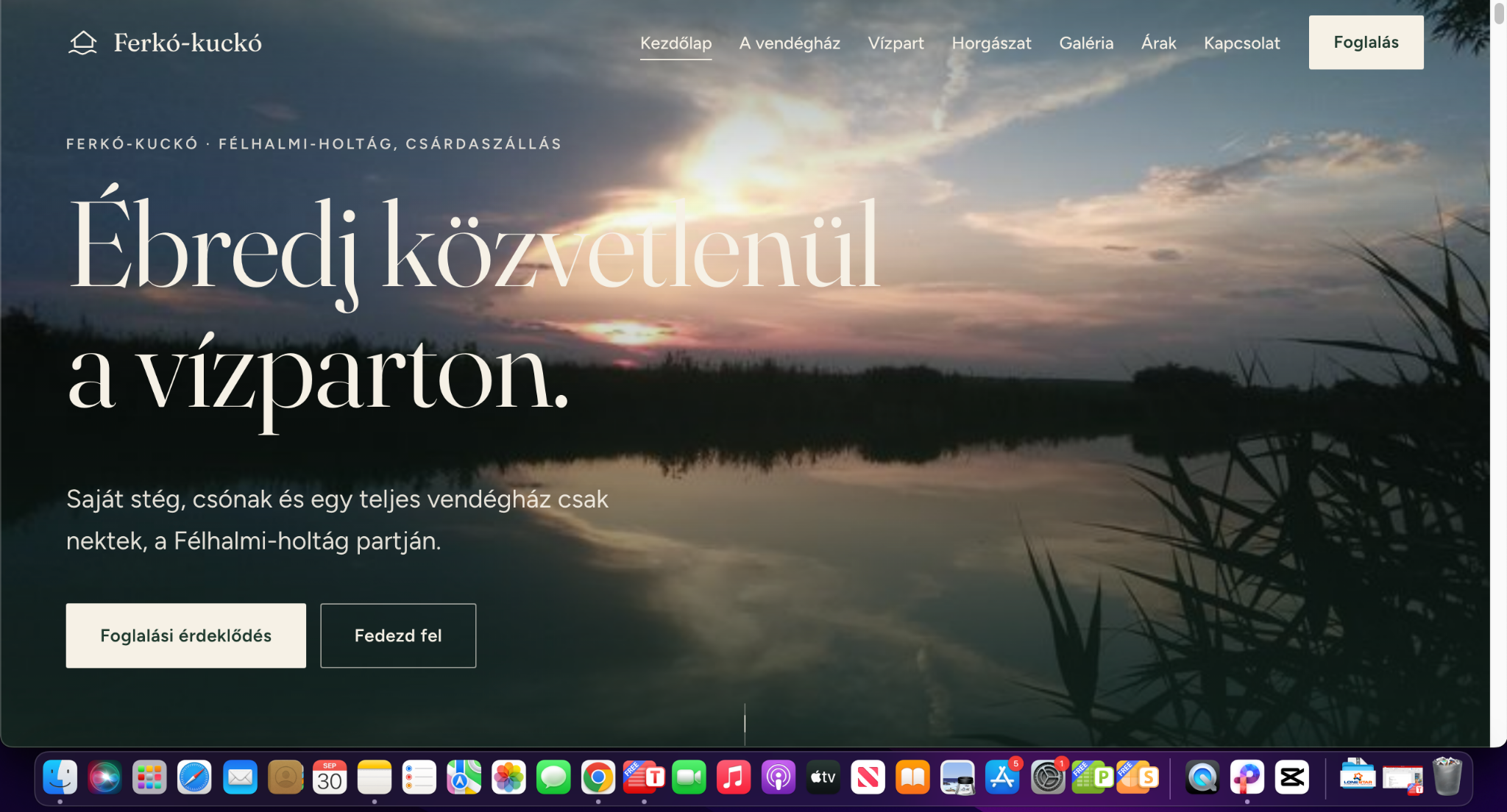Open the Photos app in the Dock
Viewport: 1507px width, 812px height.
click(x=508, y=777)
